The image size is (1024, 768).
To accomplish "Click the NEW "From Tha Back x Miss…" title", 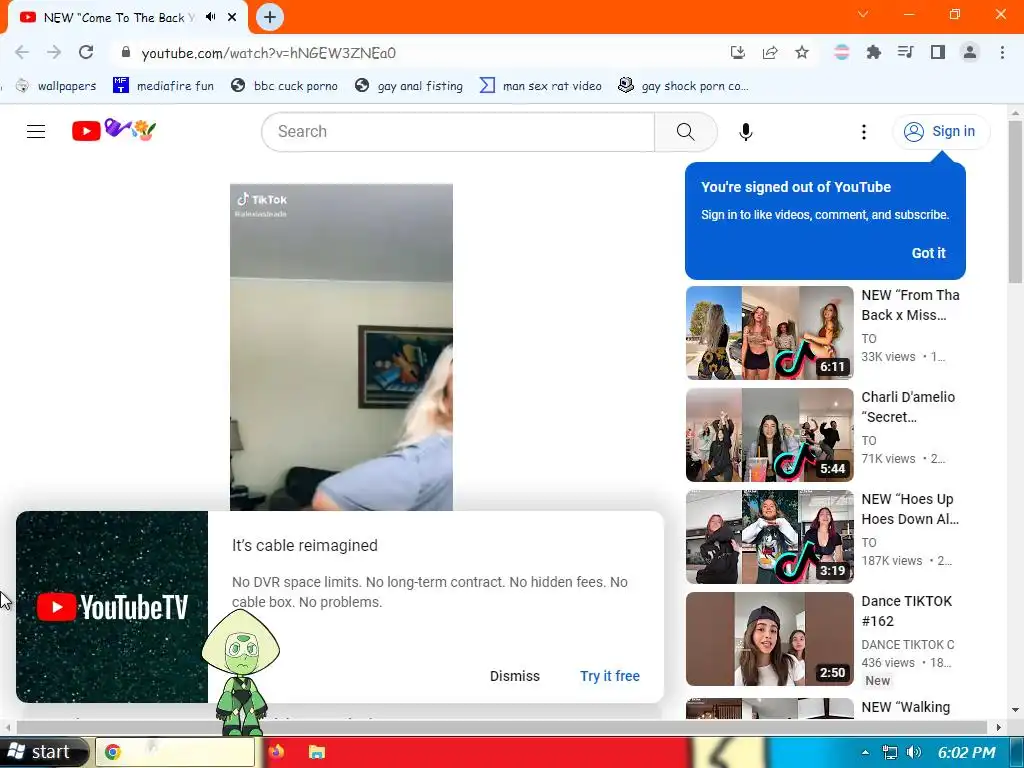I will [910, 305].
